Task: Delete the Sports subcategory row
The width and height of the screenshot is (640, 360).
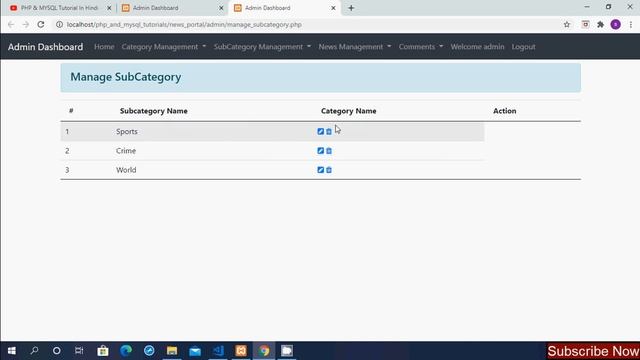Action: click(x=329, y=131)
